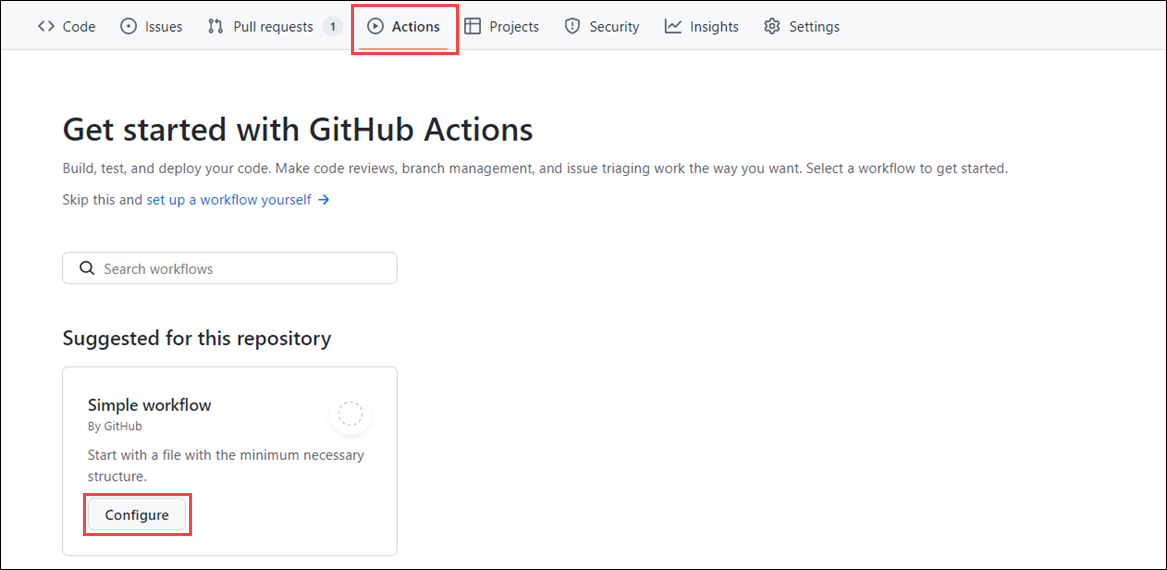Click the Issues circle icon

[128, 27]
